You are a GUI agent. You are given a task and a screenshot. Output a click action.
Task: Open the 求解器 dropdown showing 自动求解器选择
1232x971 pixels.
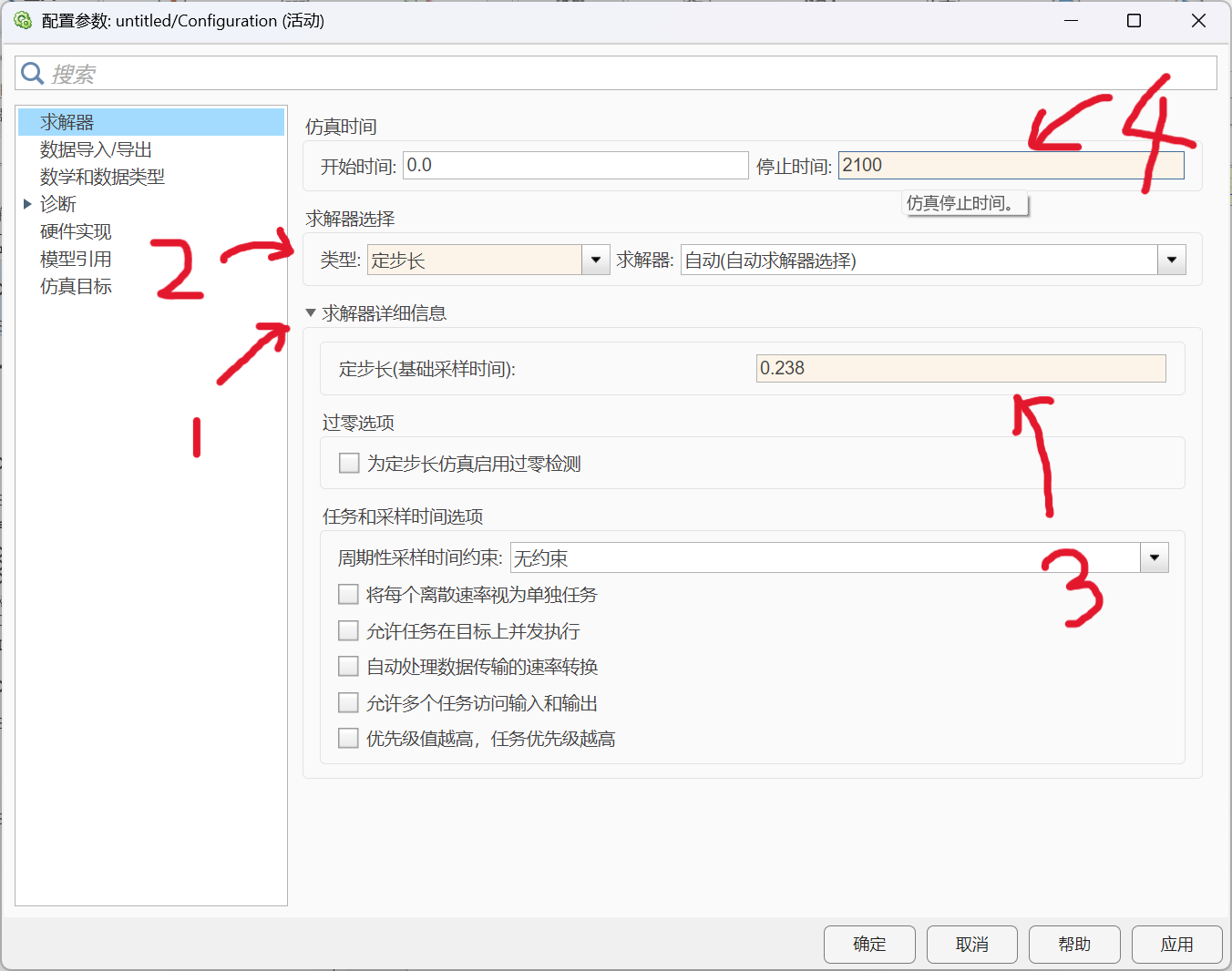click(1172, 260)
